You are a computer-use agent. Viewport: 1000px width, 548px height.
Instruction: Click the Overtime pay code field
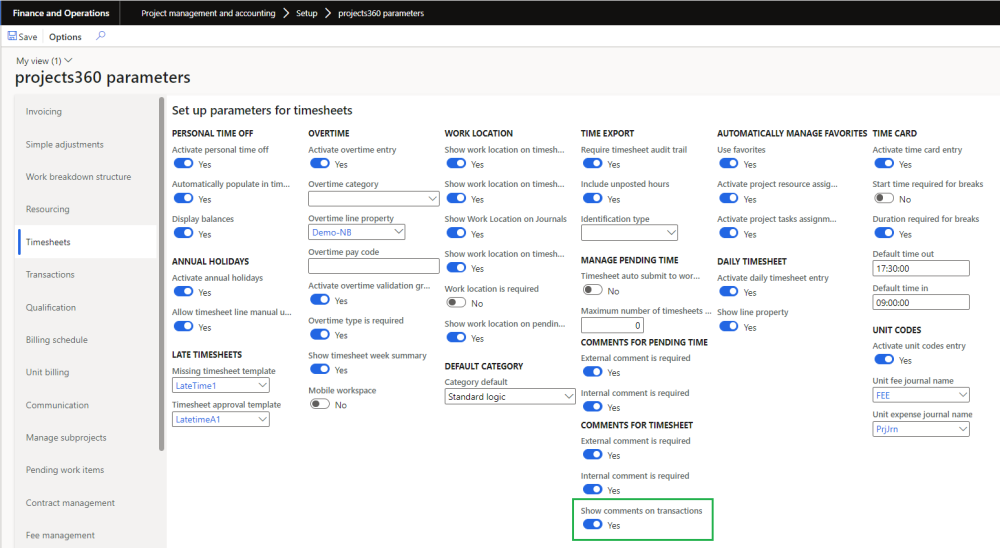[x=374, y=266]
